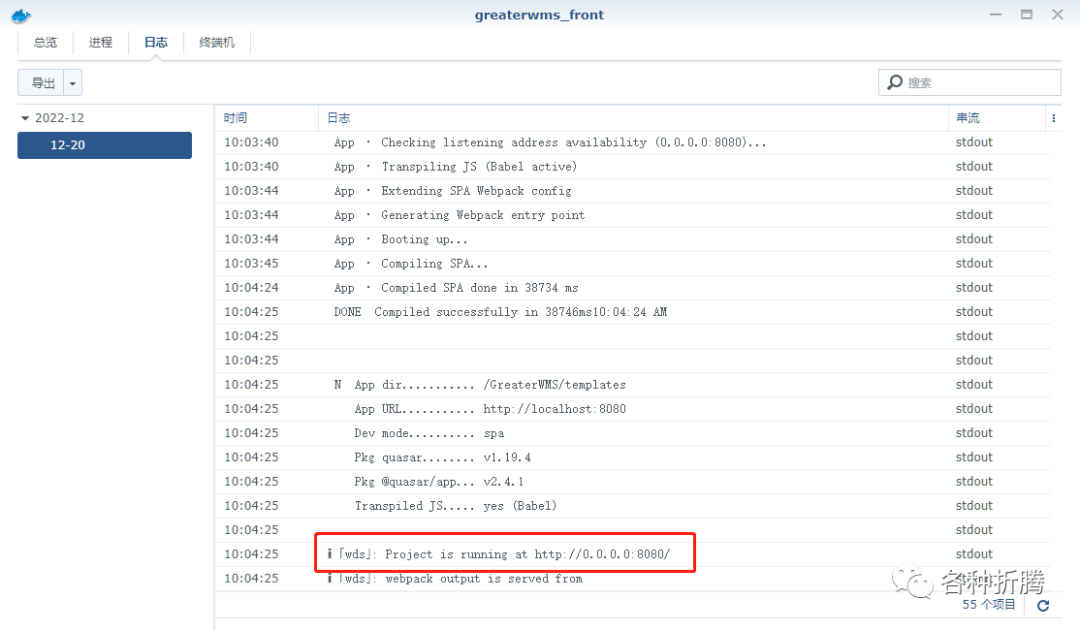Select the Booting up... log row
The width and height of the screenshot is (1080, 630).
[x=633, y=239]
